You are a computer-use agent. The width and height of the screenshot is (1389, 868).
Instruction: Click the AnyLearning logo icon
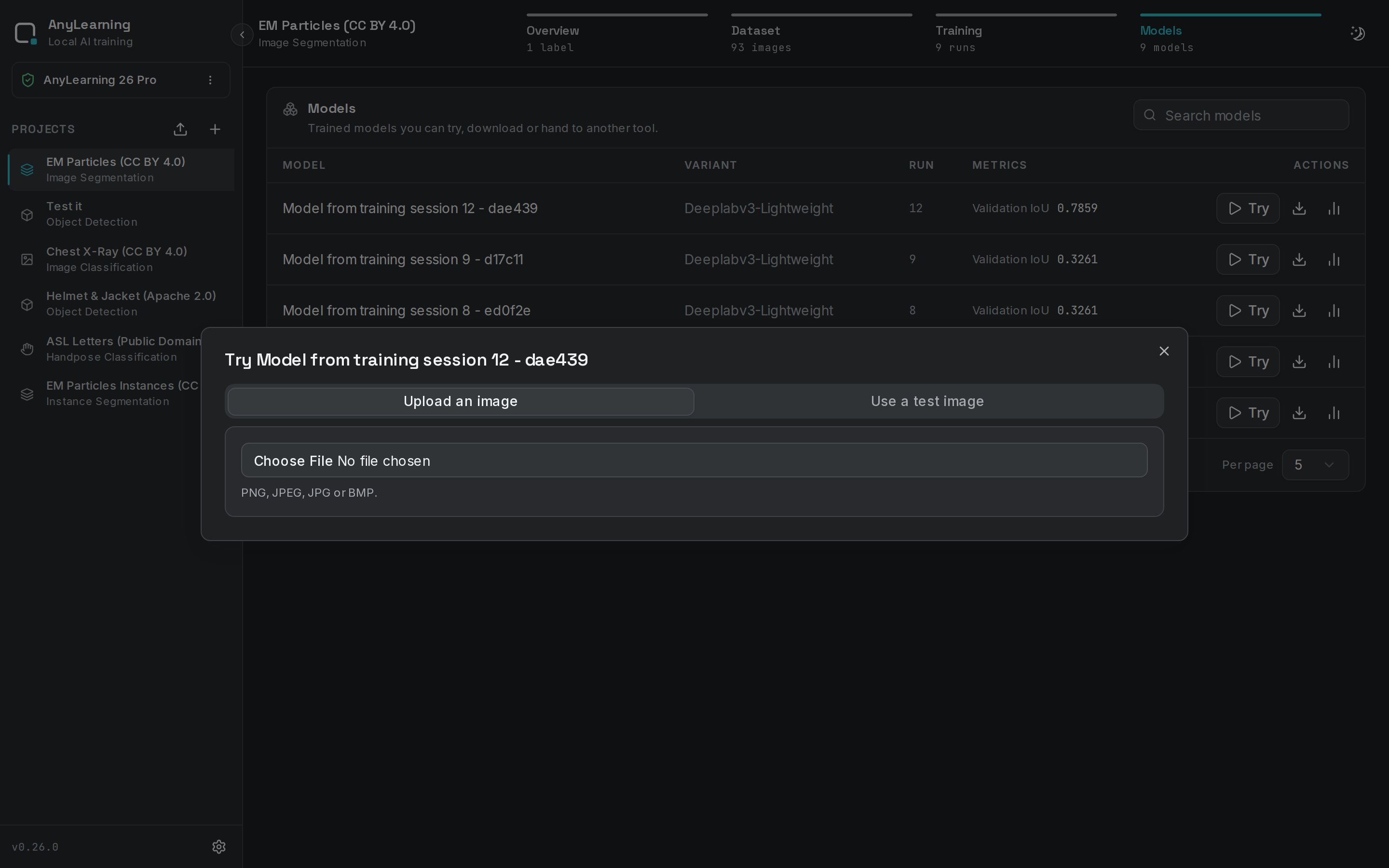click(x=26, y=33)
